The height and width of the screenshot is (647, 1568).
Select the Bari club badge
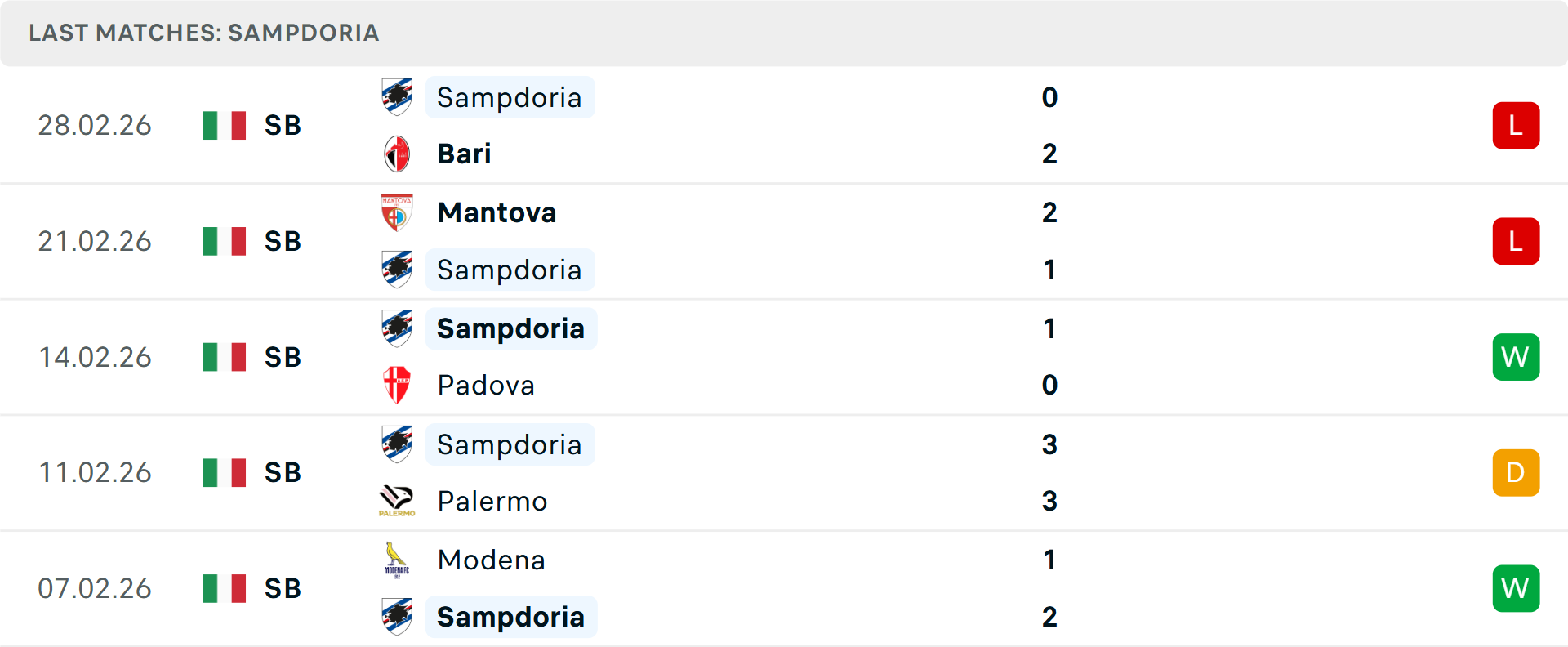pos(397,153)
